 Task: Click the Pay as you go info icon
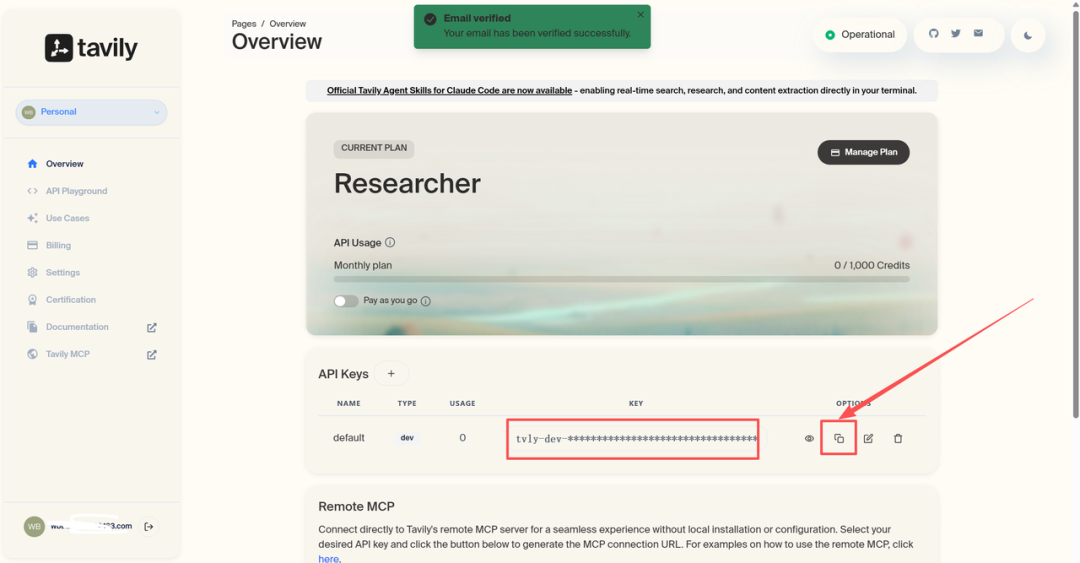point(426,301)
